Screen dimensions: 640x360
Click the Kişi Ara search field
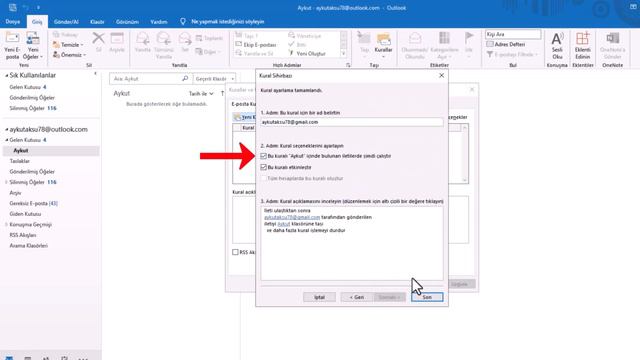point(513,34)
